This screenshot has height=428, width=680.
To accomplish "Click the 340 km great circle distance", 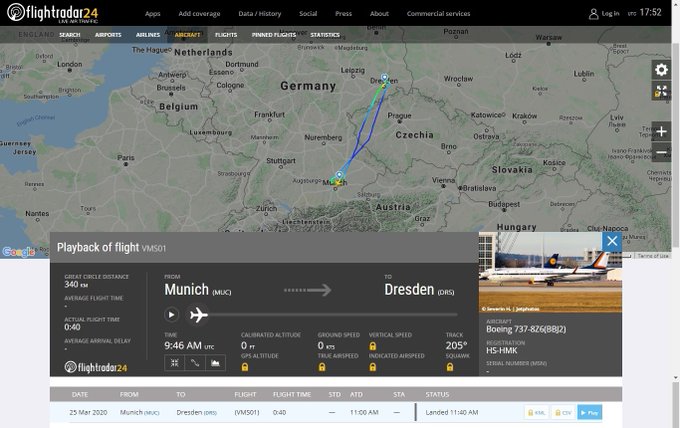I will [76, 284].
